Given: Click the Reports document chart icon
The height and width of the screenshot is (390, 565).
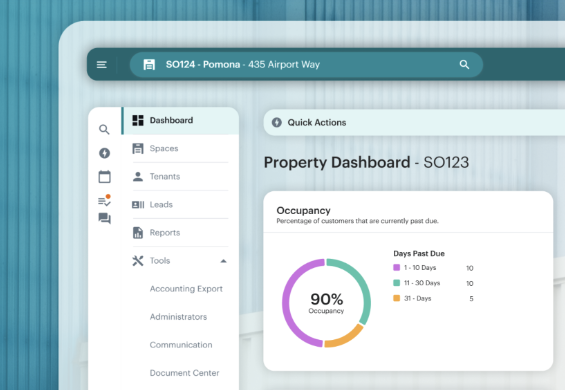Looking at the screenshot, I should point(138,233).
